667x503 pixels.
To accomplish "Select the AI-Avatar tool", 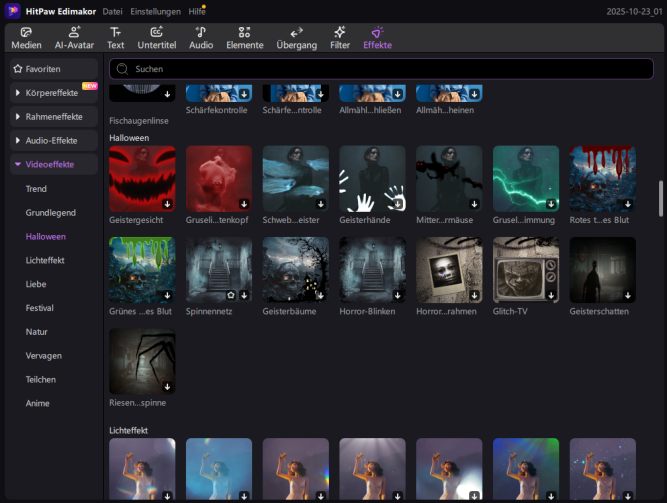I will pos(73,33).
